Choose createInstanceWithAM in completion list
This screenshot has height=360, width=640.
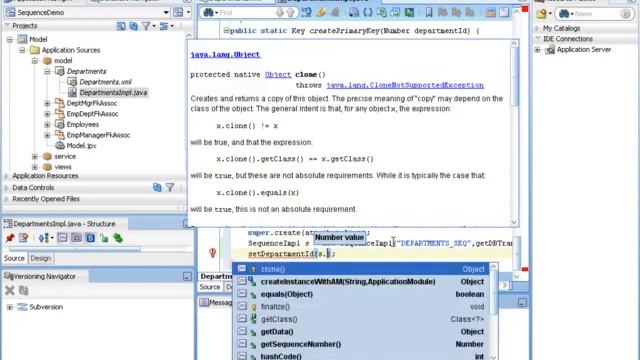tap(362, 282)
